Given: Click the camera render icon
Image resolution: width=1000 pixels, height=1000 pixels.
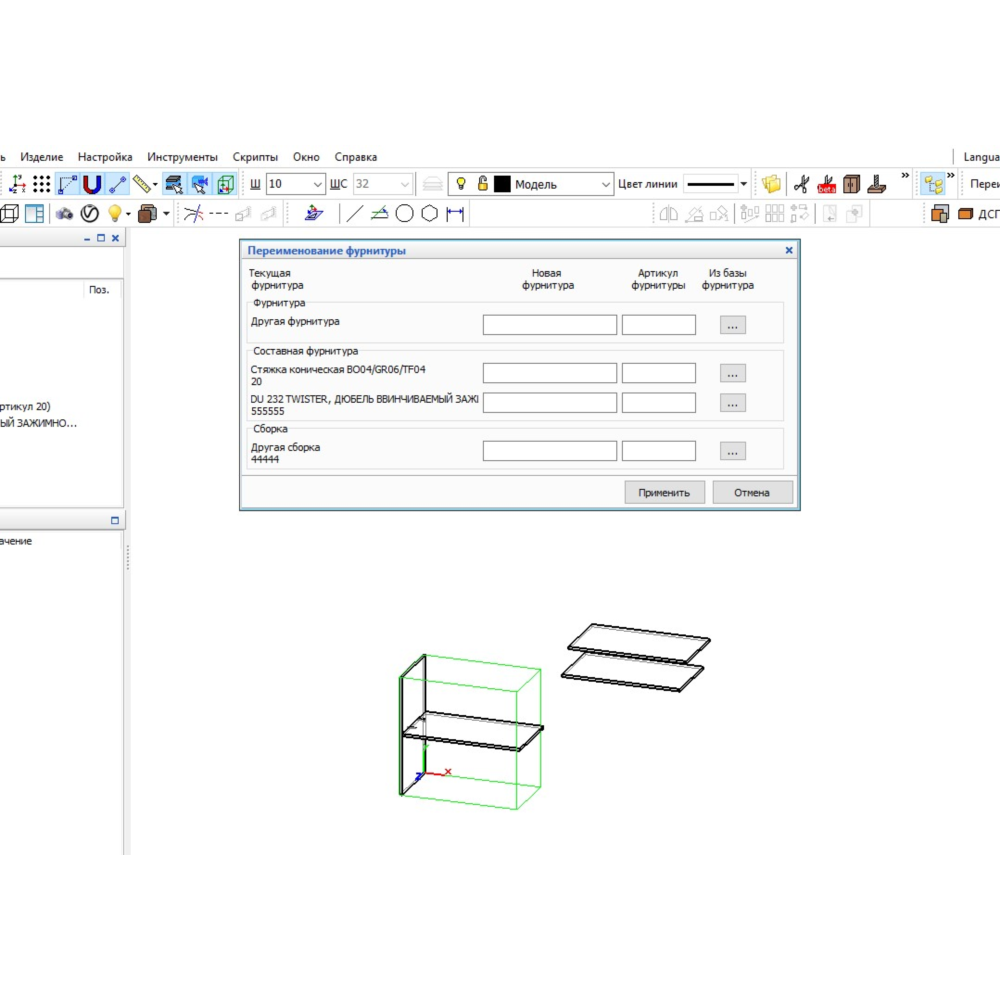Looking at the screenshot, I should coord(64,214).
